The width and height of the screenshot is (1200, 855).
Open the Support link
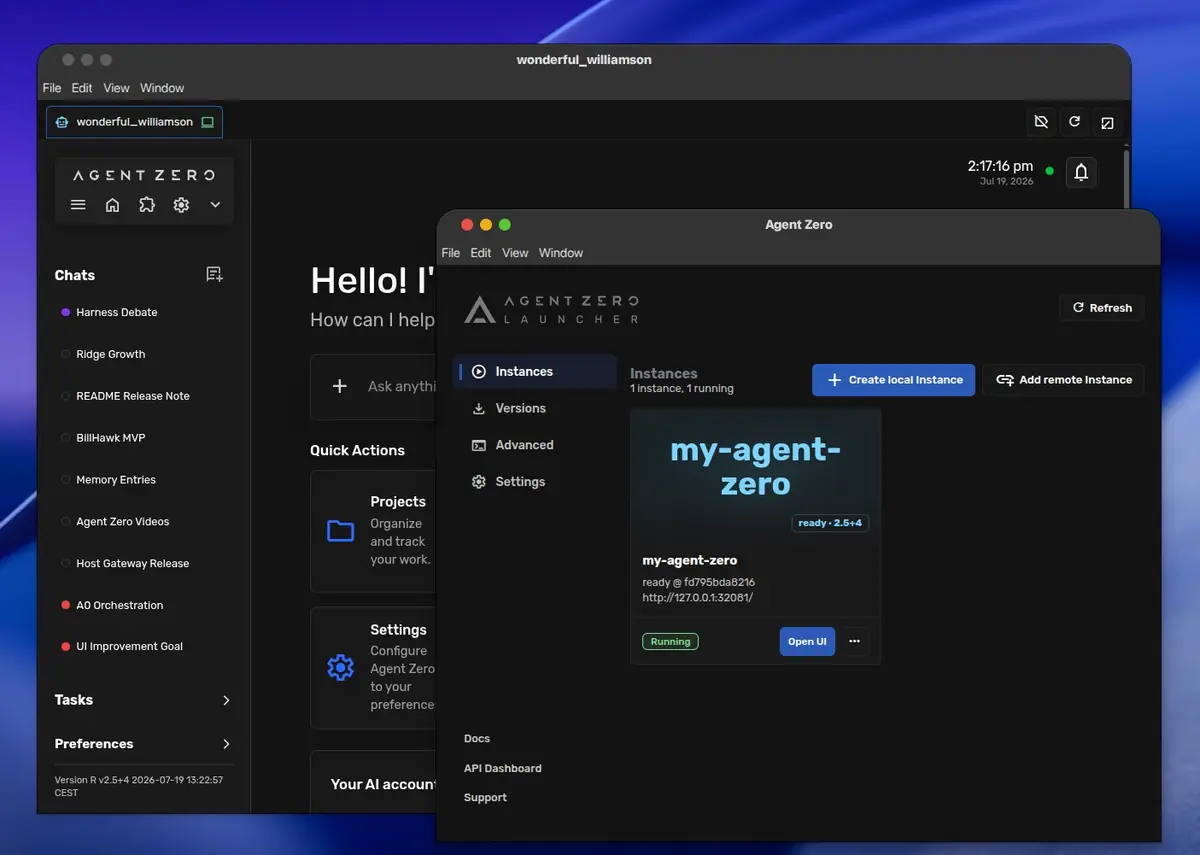tap(485, 798)
